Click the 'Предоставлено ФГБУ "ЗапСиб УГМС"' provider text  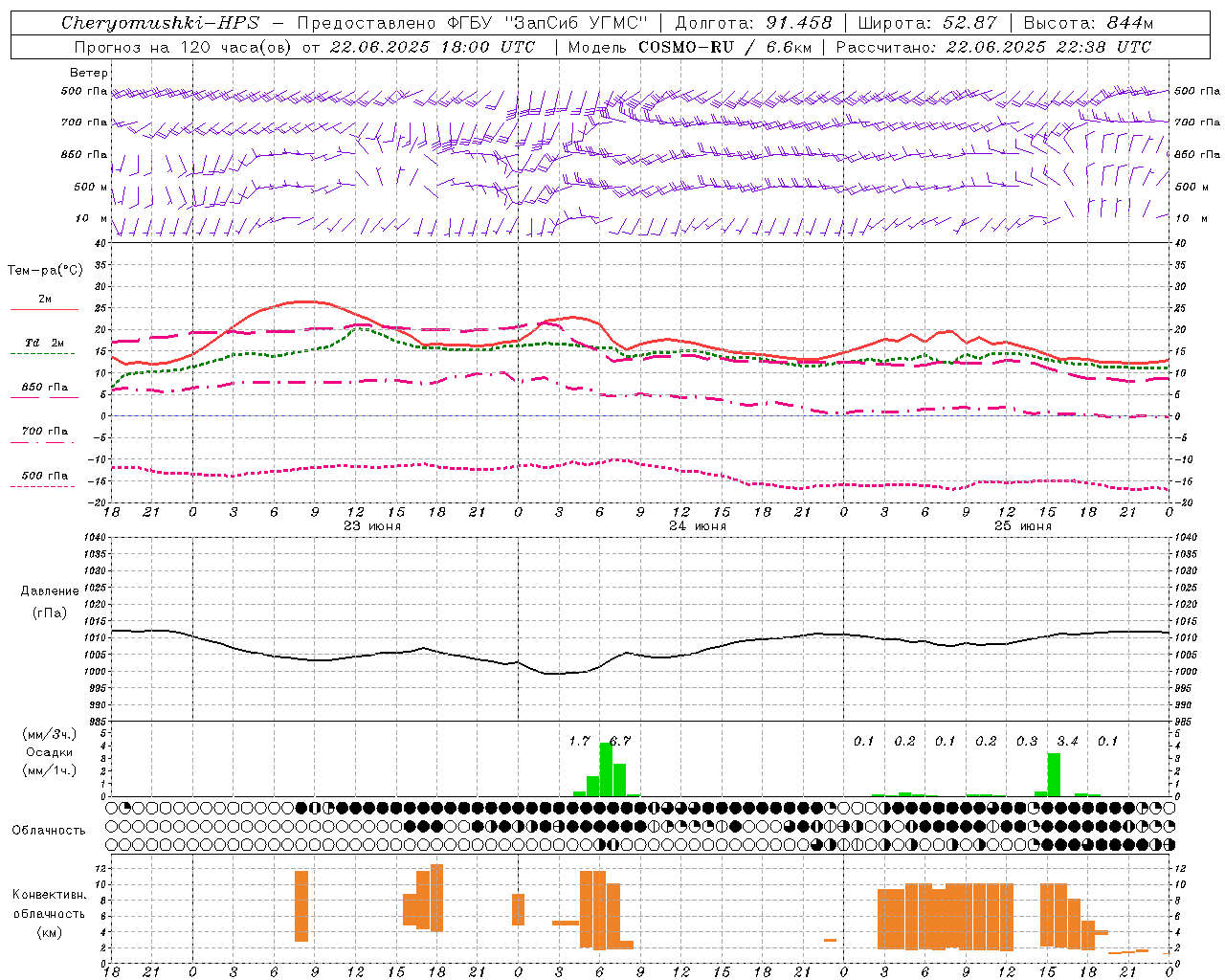(x=473, y=23)
